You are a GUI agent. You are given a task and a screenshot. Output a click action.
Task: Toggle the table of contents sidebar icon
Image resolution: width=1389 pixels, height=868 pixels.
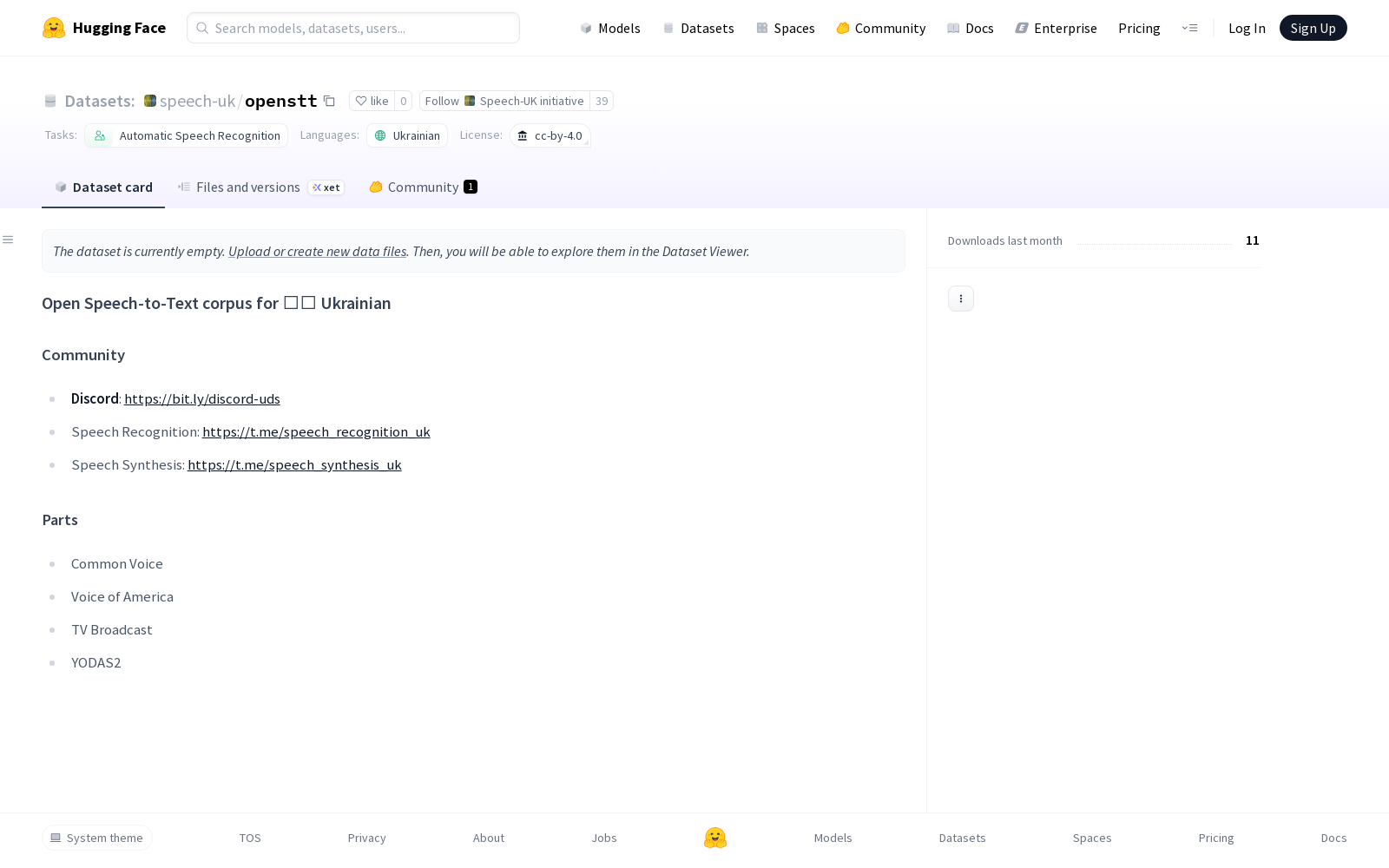click(x=8, y=240)
